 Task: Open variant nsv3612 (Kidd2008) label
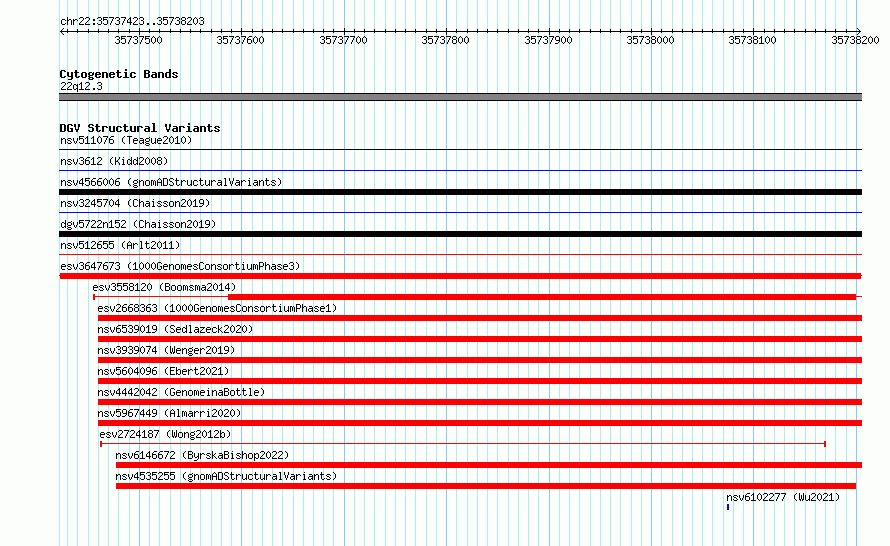point(114,161)
